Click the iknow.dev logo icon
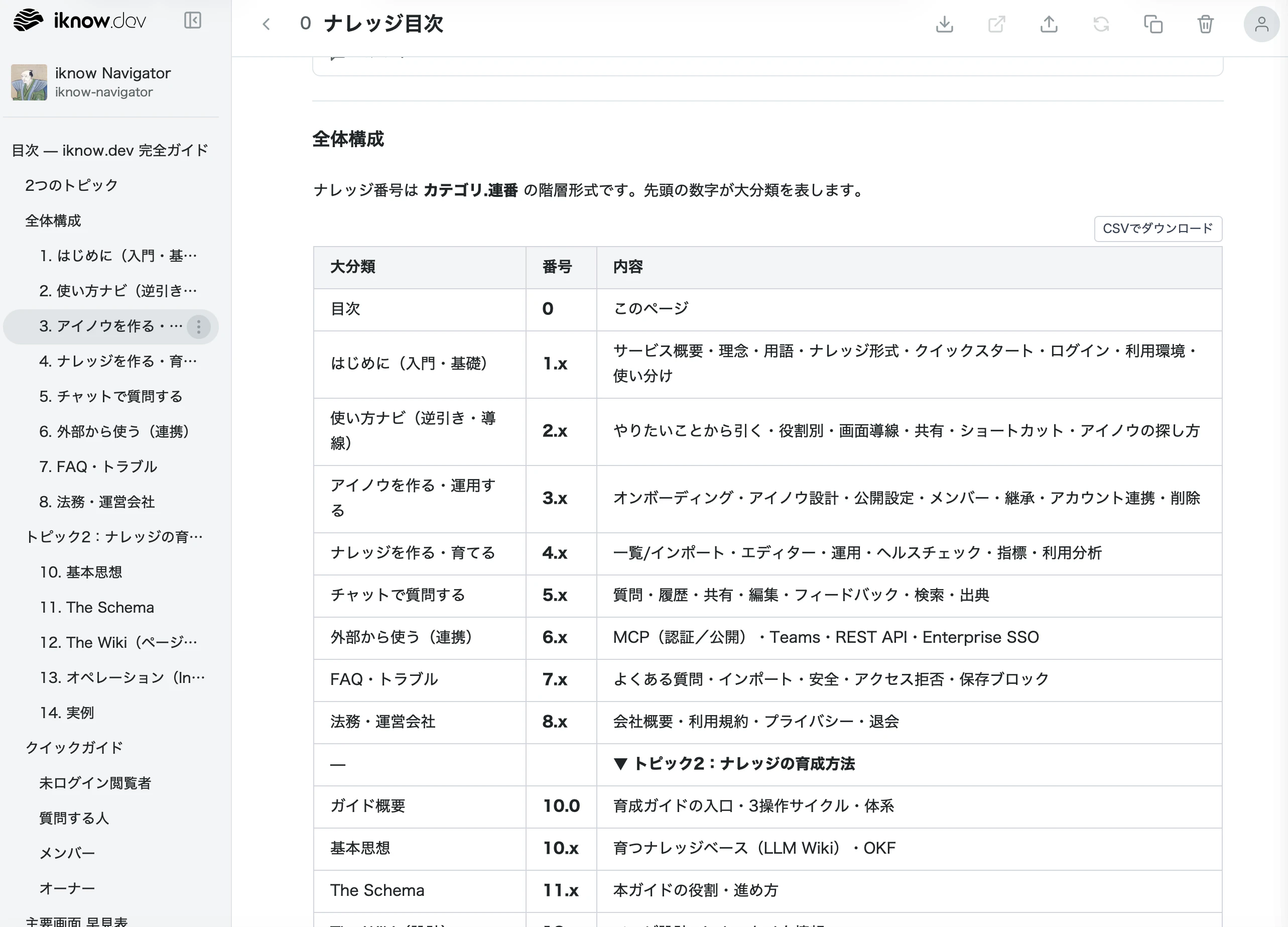Image resolution: width=1288 pixels, height=927 pixels. pos(28,21)
